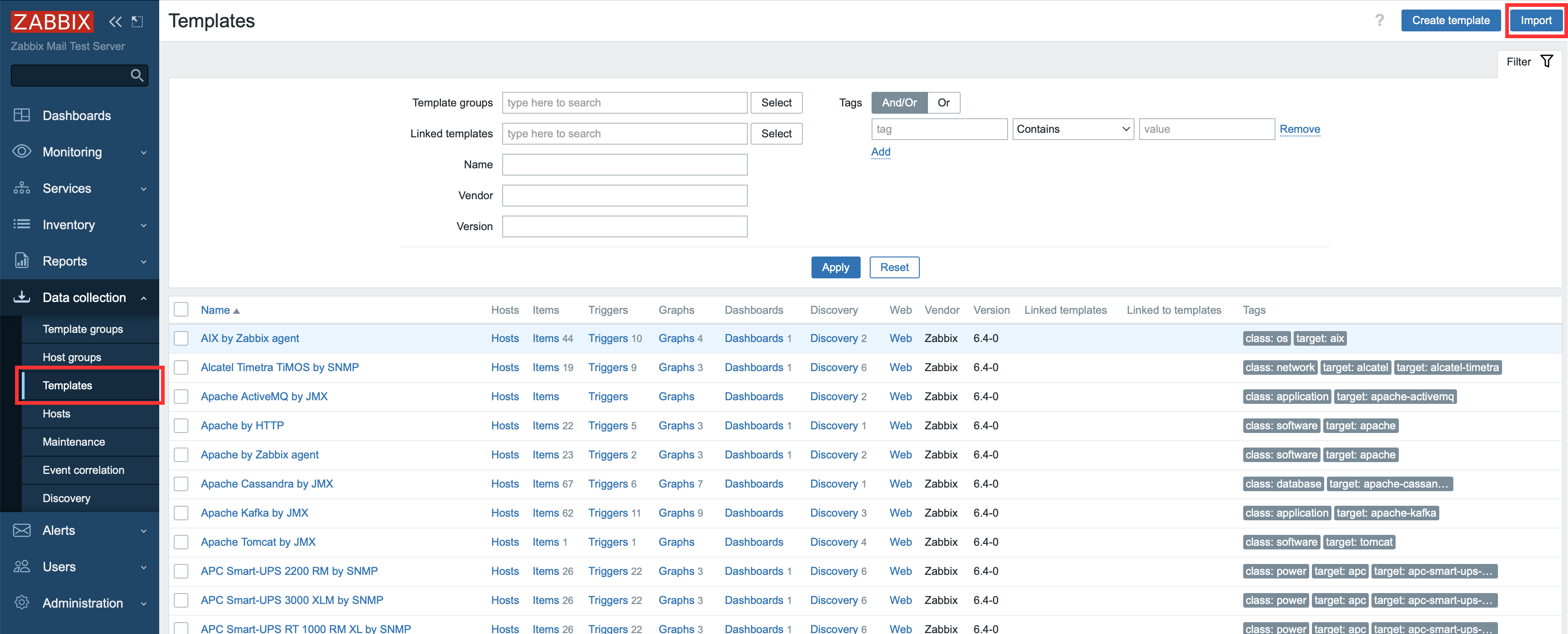Open Template groups submenu item
Viewport: 1568px width, 634px height.
(x=83, y=329)
